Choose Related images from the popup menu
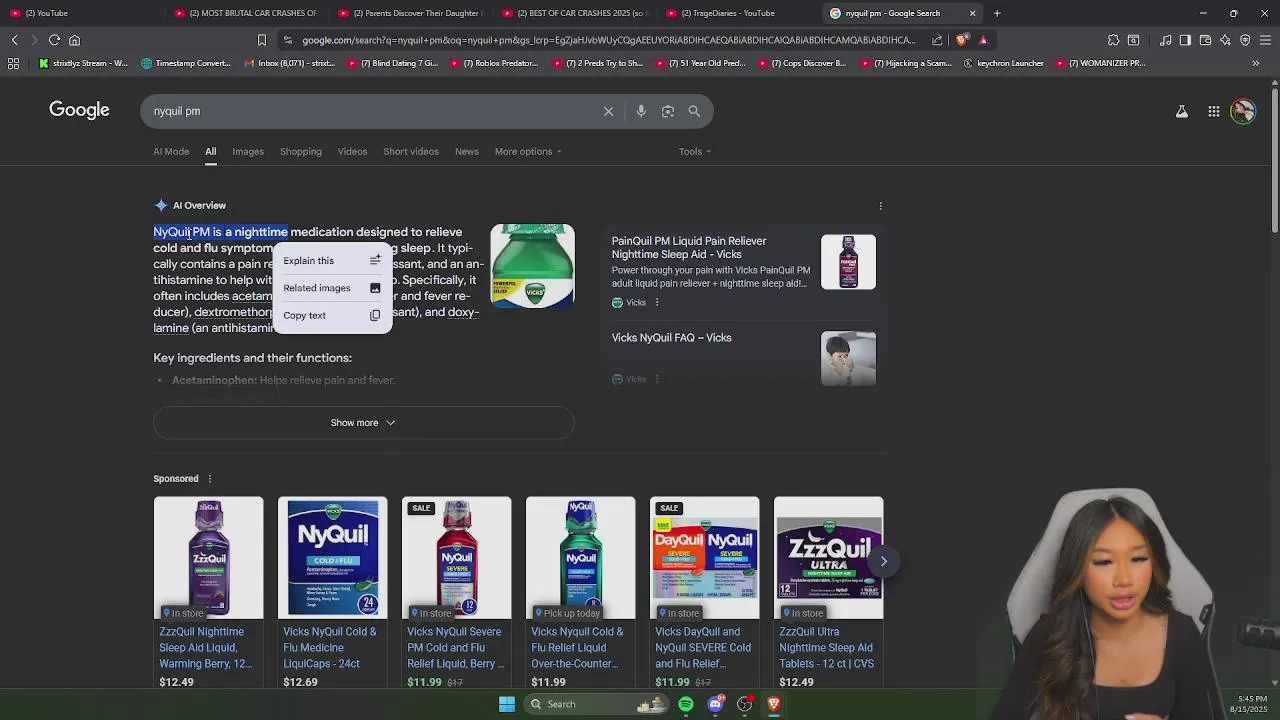Screen dimensions: 1280x720 332,288
